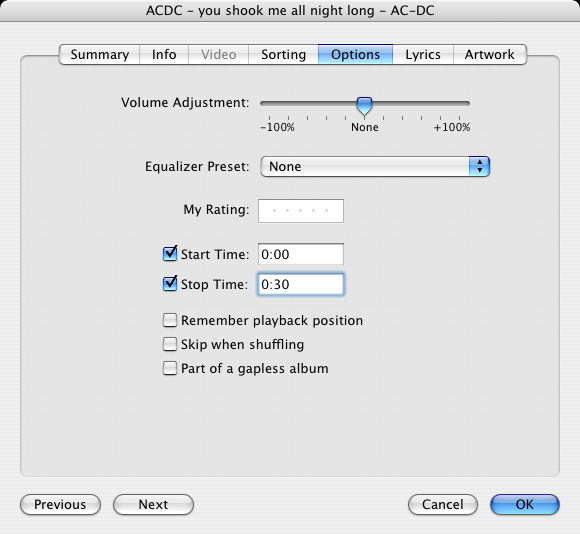580x534 pixels.
Task: Confirm changes with OK
Action: 525,504
